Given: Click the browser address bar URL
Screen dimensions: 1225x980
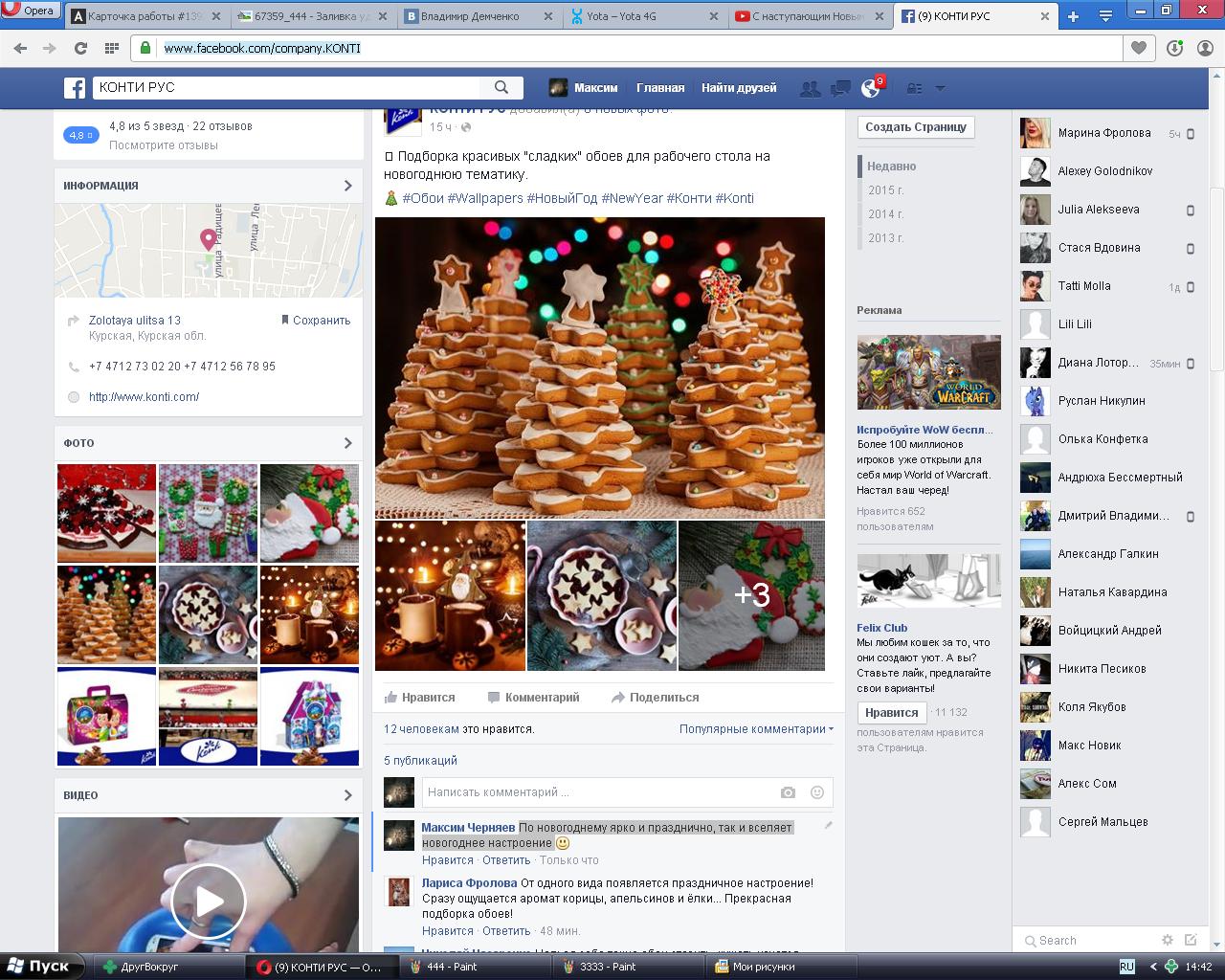Looking at the screenshot, I should (x=262, y=49).
